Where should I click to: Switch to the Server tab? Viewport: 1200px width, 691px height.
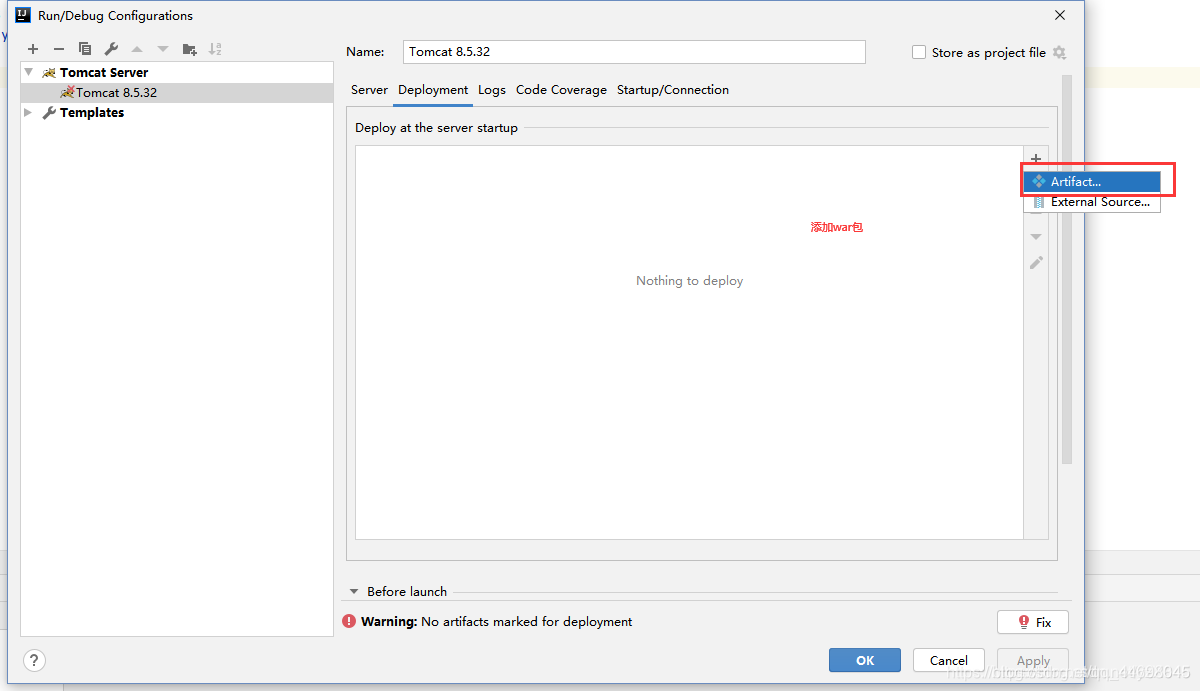(369, 90)
